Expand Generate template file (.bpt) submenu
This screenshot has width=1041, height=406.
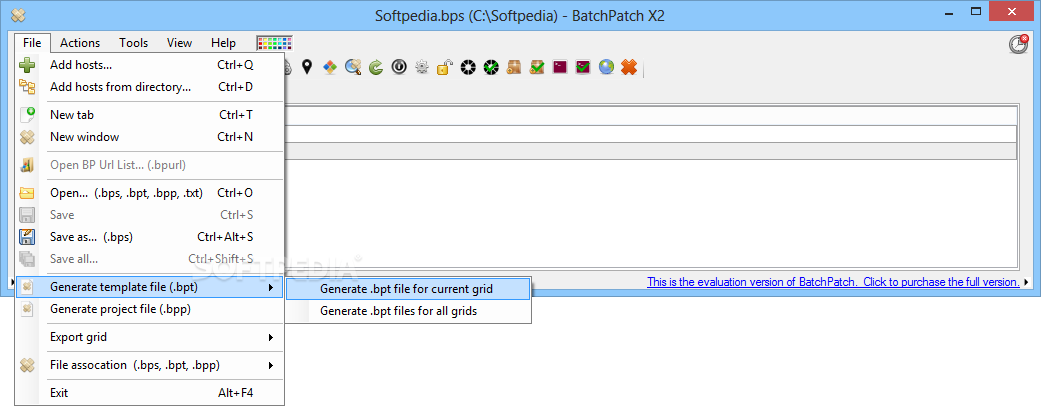pos(150,287)
